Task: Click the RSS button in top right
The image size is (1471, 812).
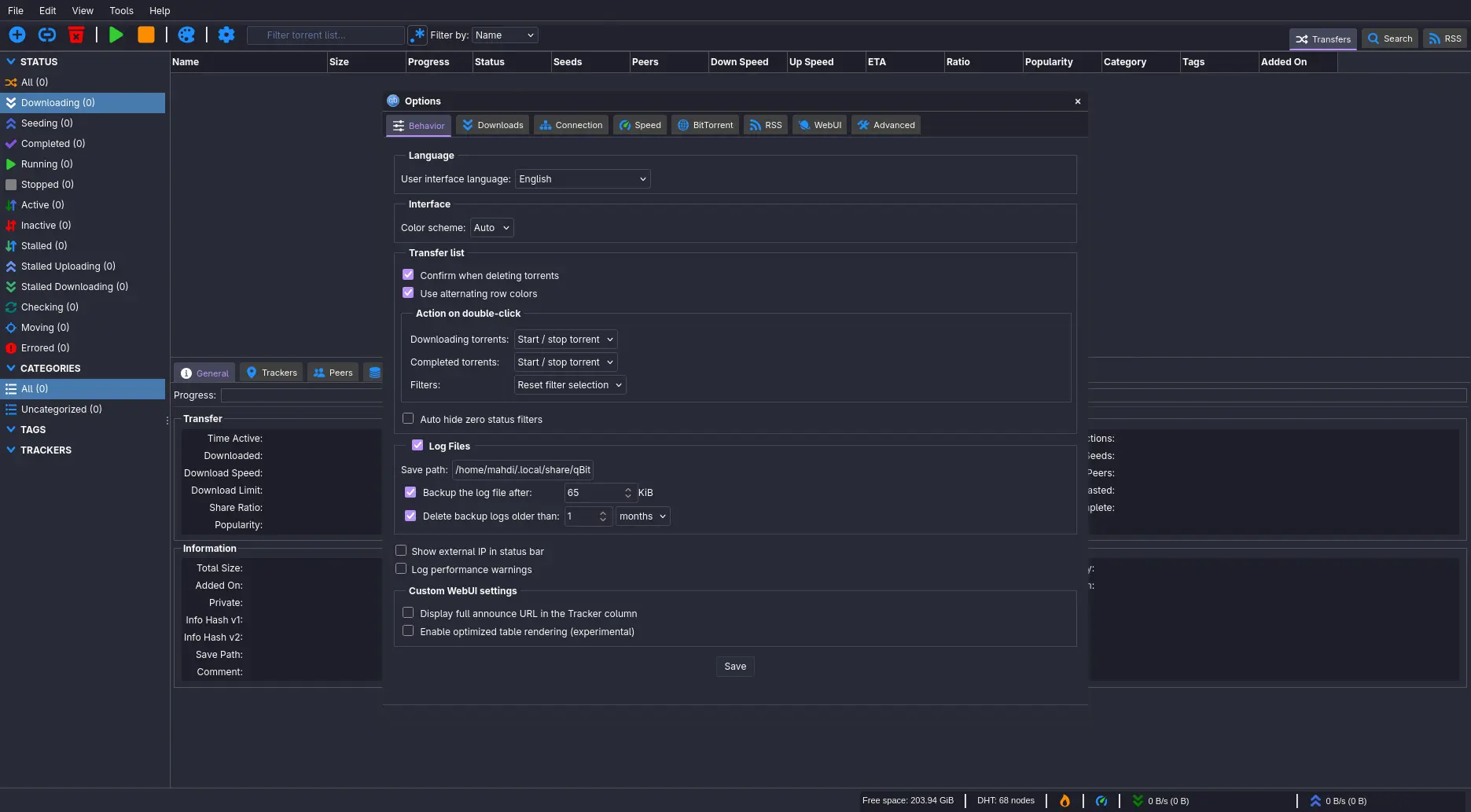Action: [x=1445, y=38]
